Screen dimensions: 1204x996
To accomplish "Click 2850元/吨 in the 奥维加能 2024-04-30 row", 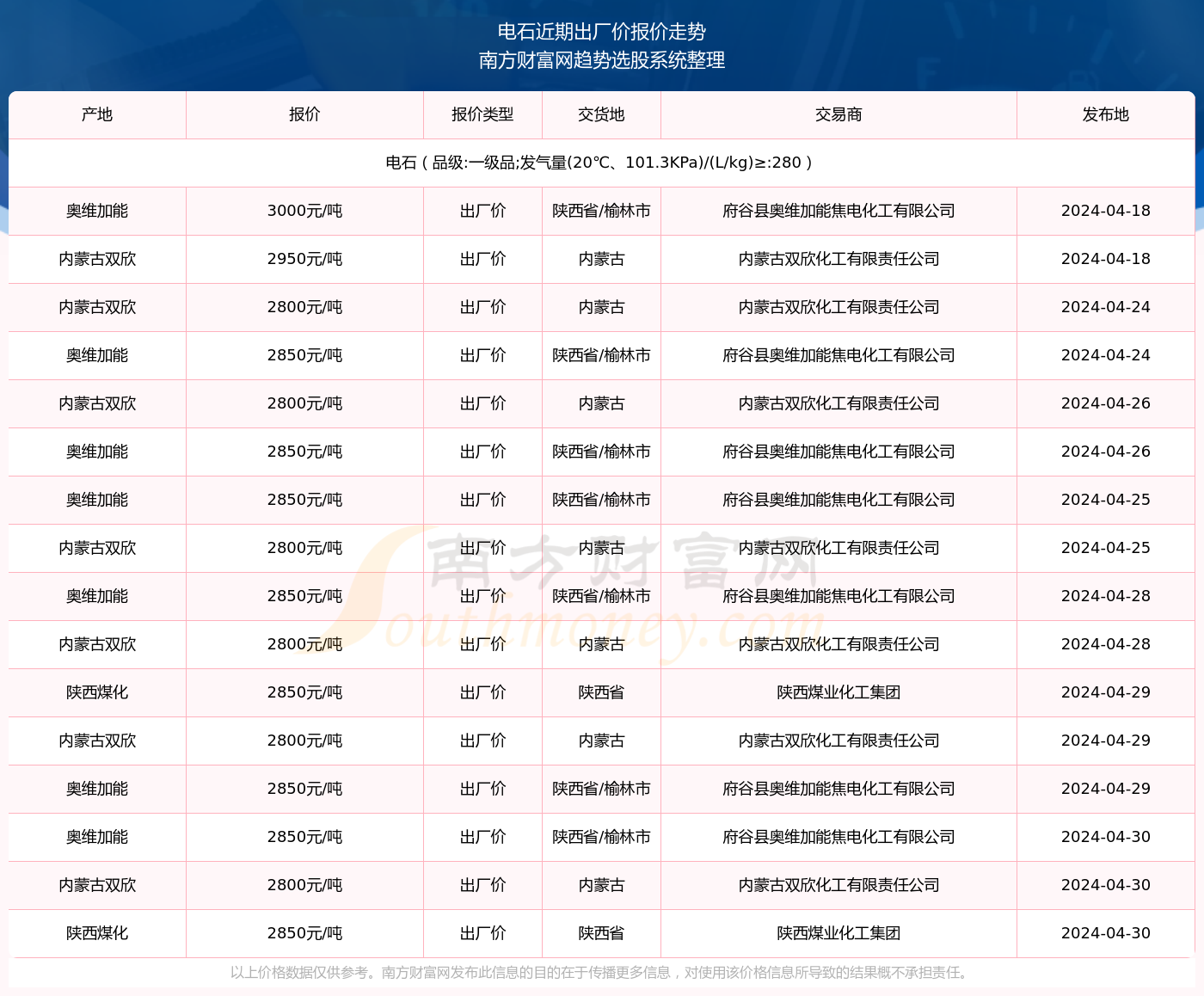I will pos(304,837).
